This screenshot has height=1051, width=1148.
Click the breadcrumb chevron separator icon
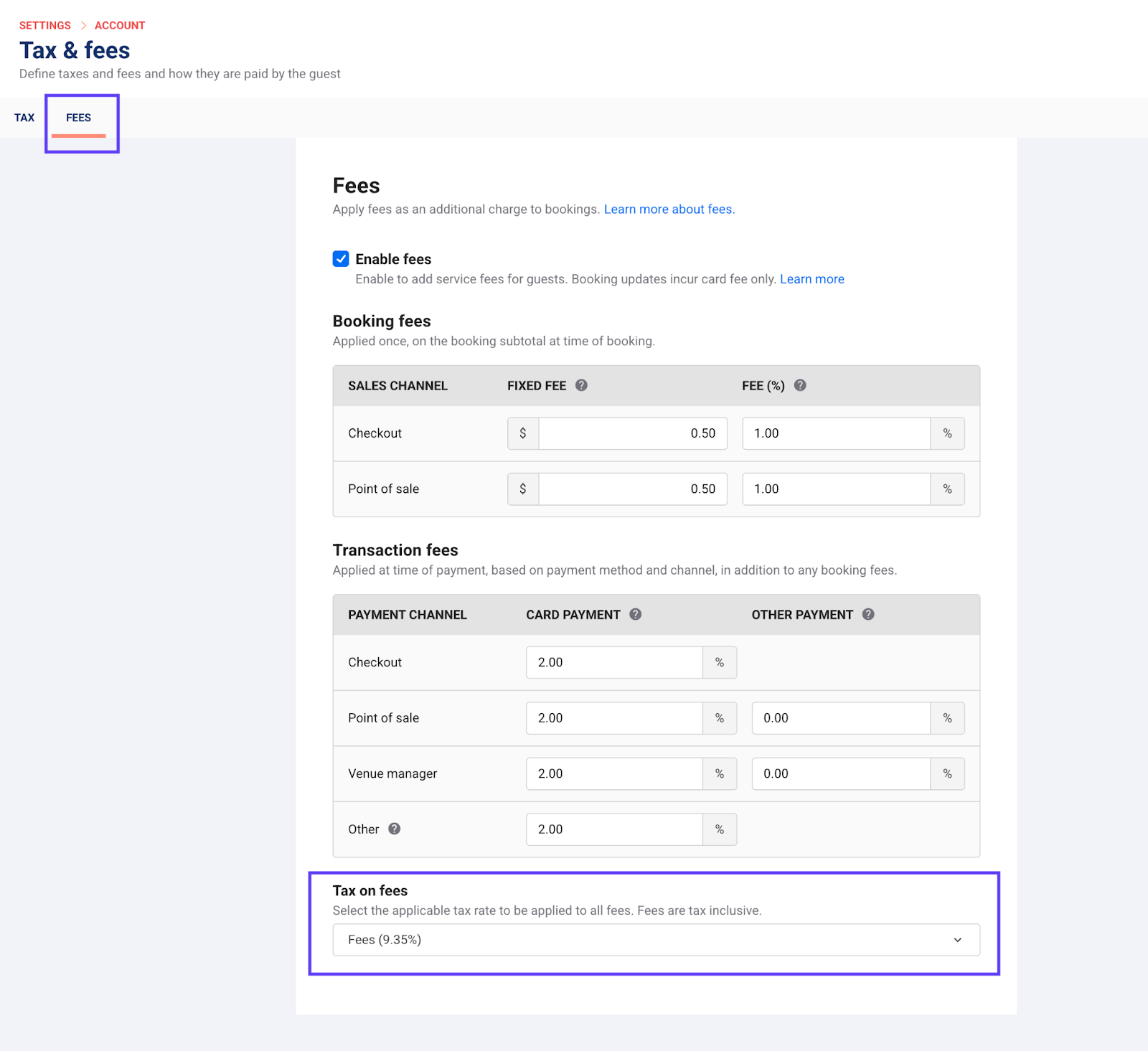pos(83,25)
